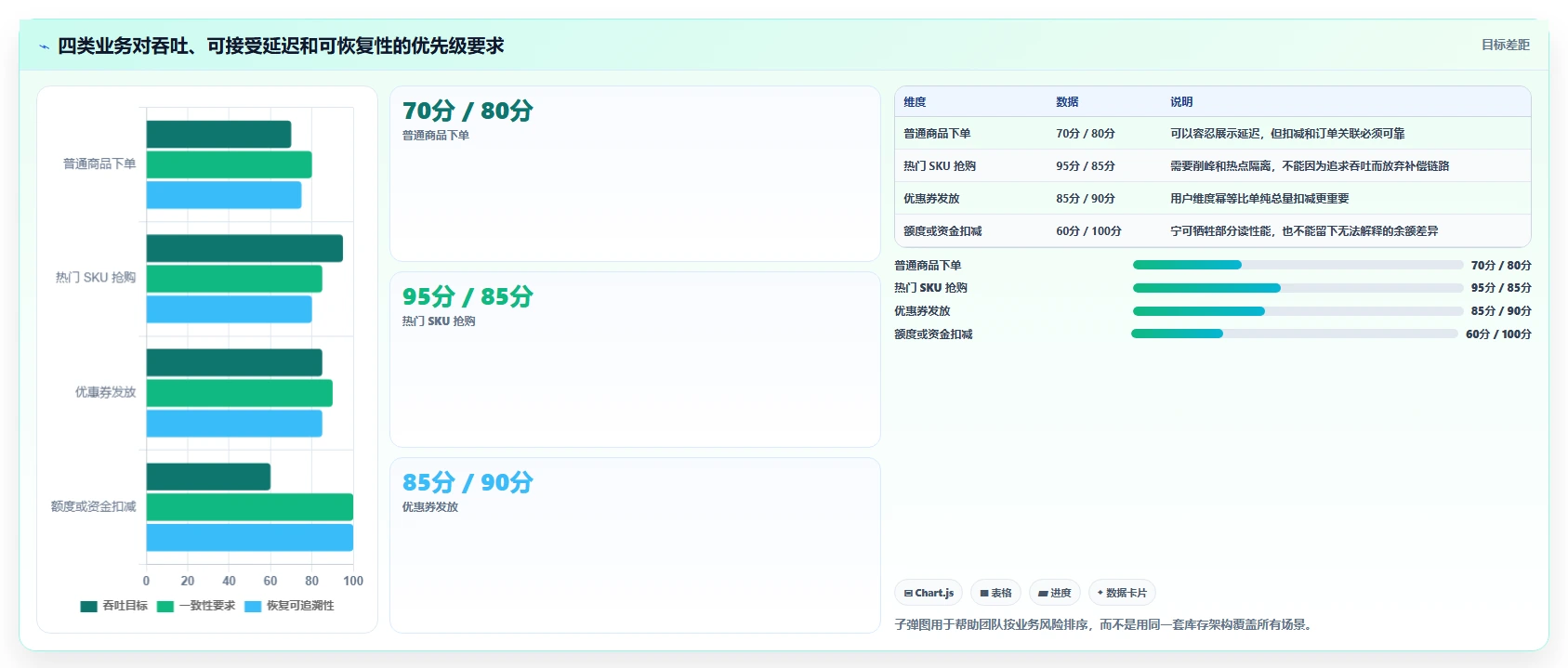Click the description starting 可以容忍展示延迟

click(1287, 134)
